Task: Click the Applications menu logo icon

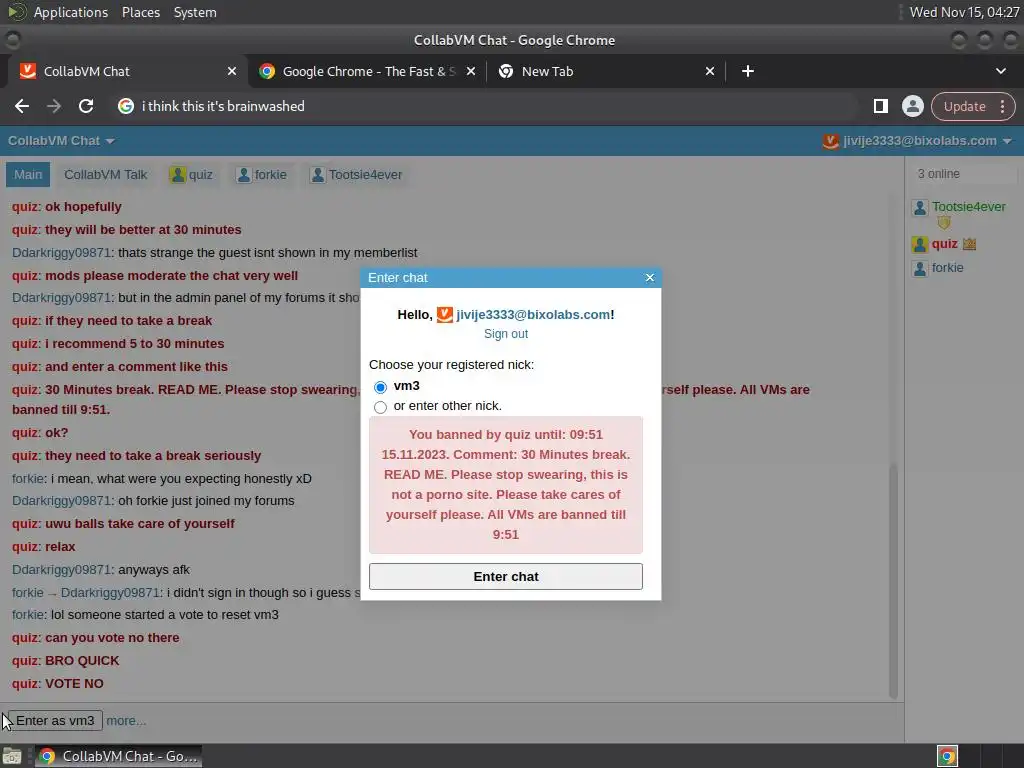Action: coord(17,12)
